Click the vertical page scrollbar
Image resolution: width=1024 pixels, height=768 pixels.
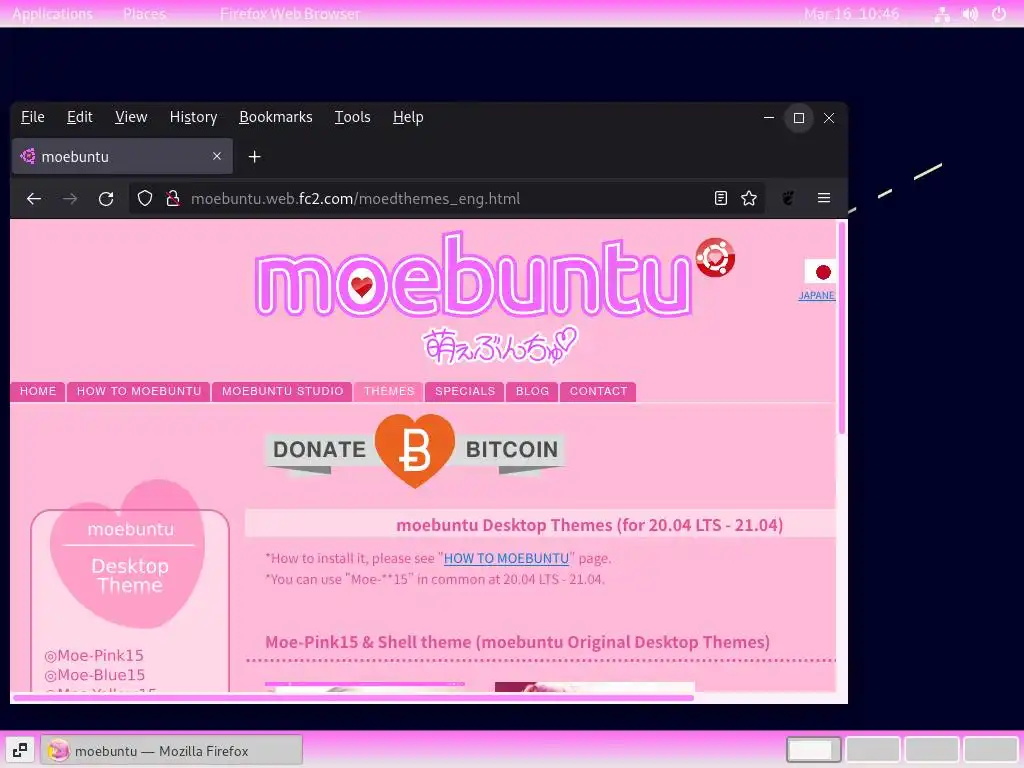tap(842, 328)
